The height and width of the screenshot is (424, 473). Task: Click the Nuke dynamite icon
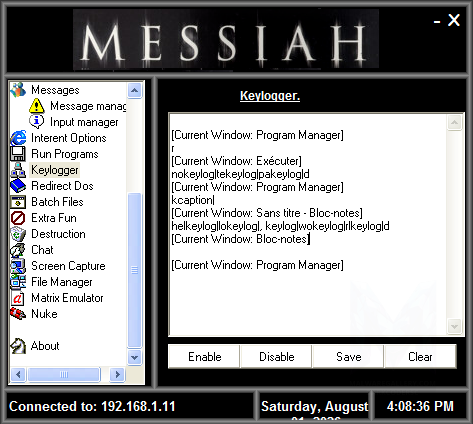click(18, 314)
